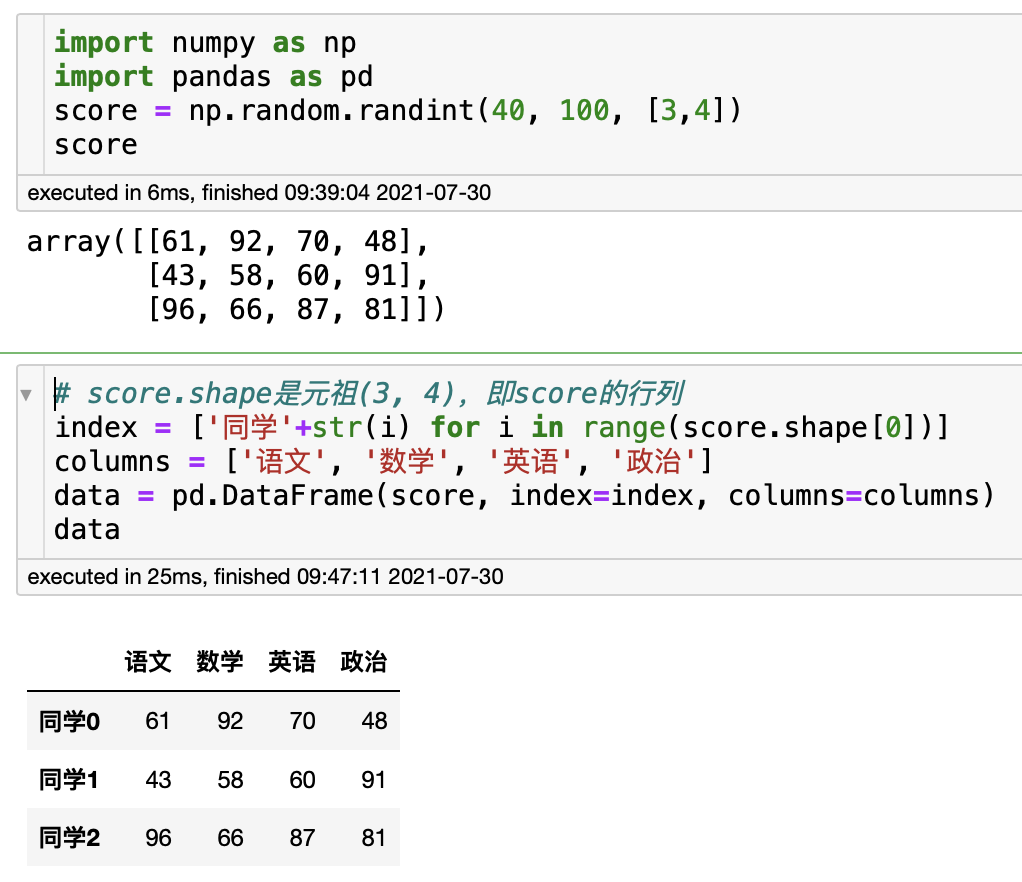Collapse the second code cell via triangle
1022x882 pixels.
coord(26,394)
